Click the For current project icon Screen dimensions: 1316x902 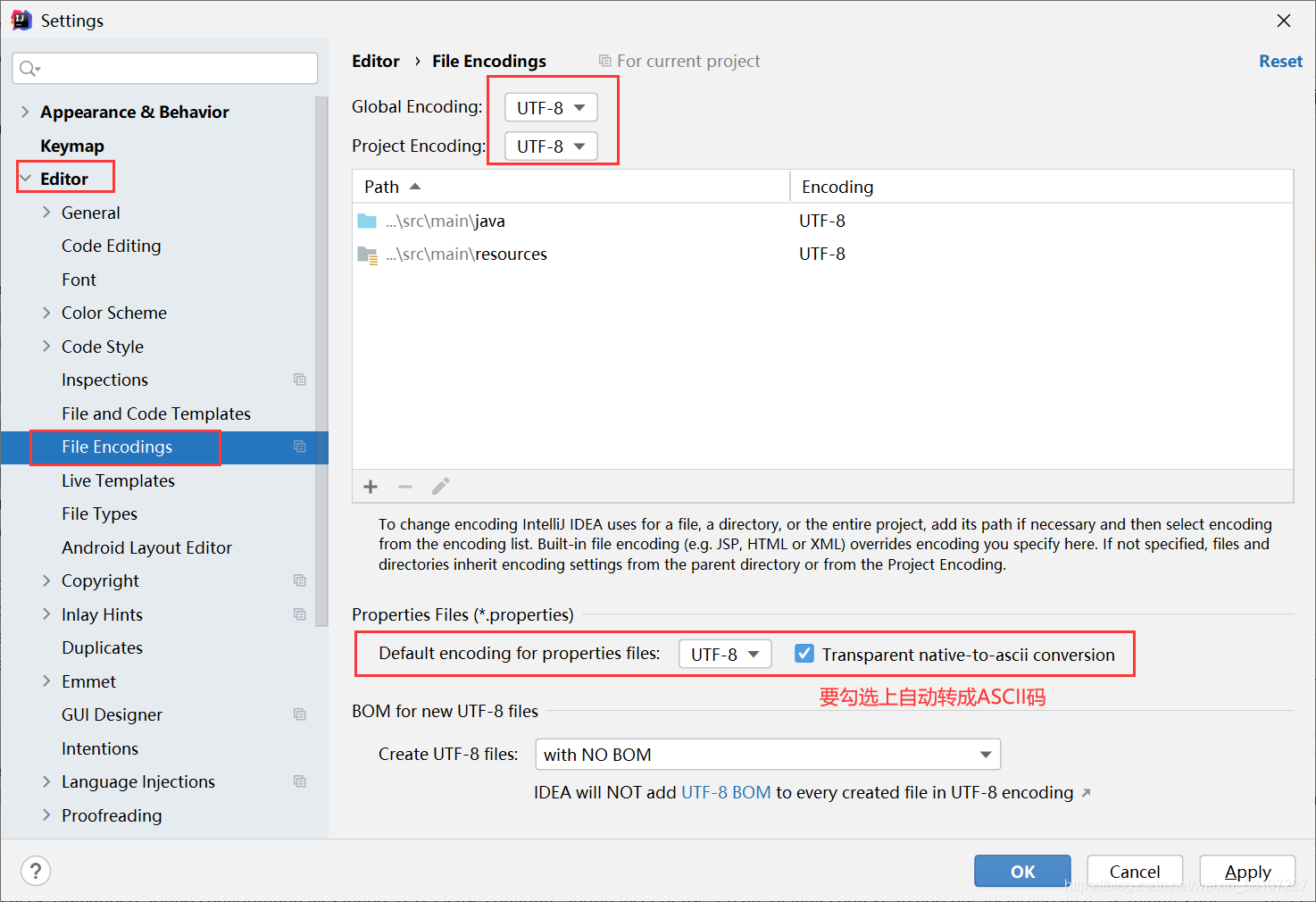coord(604,61)
